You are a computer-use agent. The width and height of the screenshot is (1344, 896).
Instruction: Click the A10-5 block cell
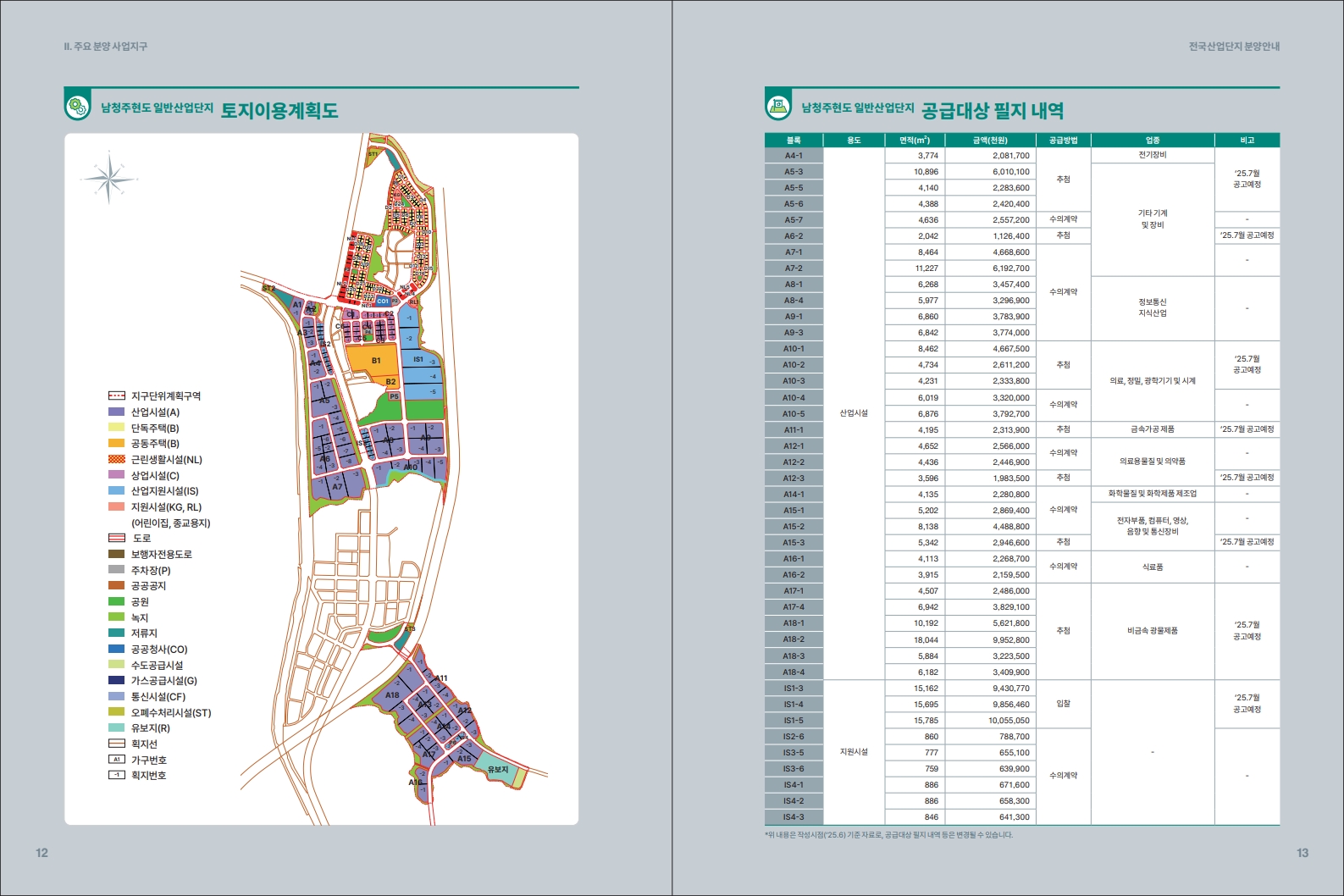[x=794, y=414]
